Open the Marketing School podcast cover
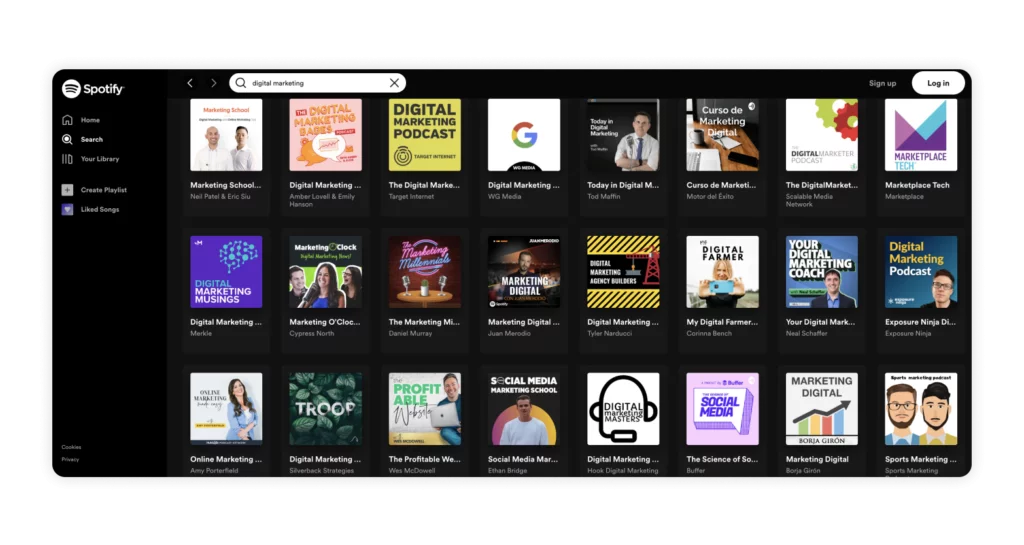 (x=226, y=135)
